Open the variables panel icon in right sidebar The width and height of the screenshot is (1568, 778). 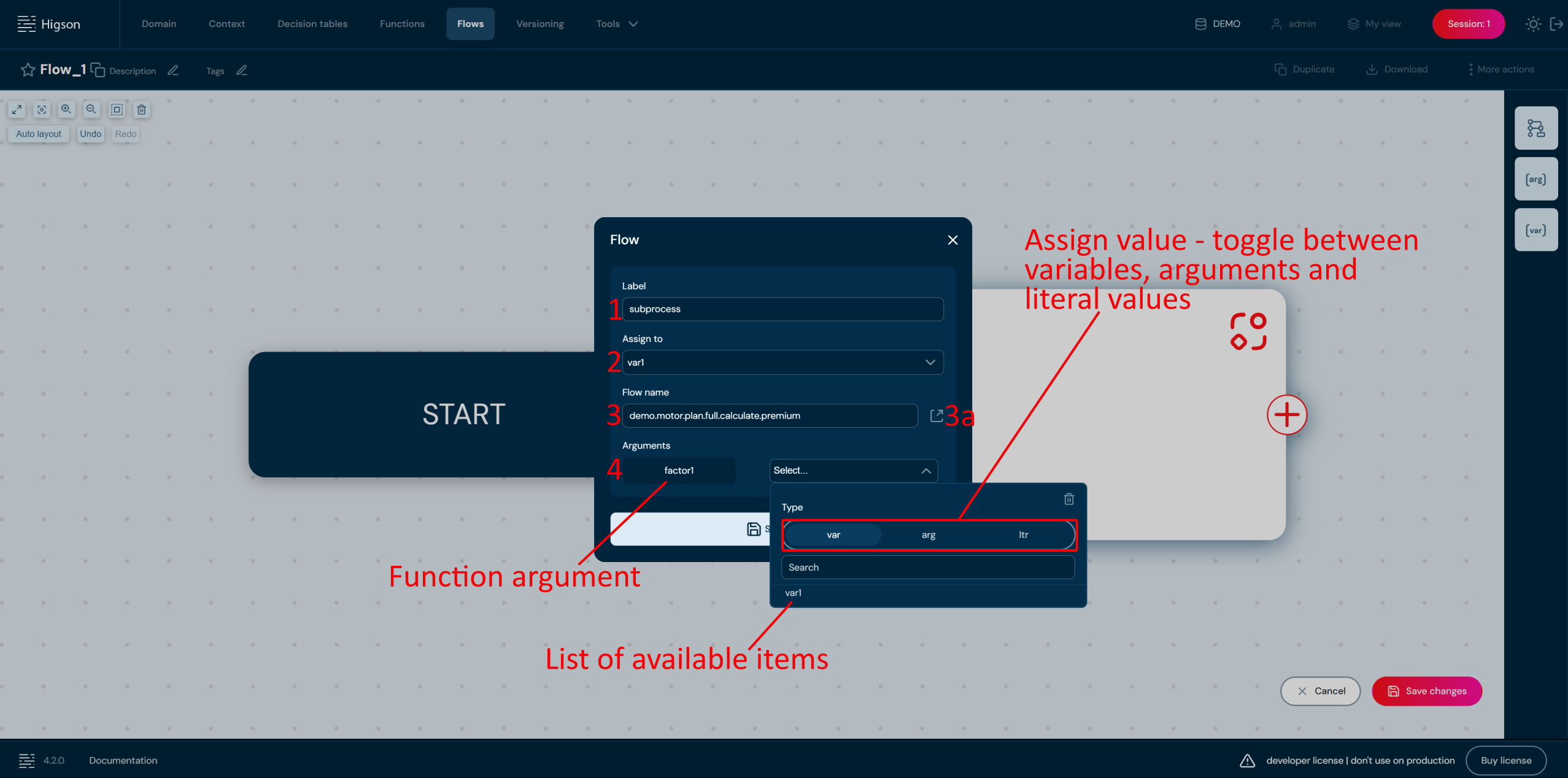click(x=1535, y=230)
